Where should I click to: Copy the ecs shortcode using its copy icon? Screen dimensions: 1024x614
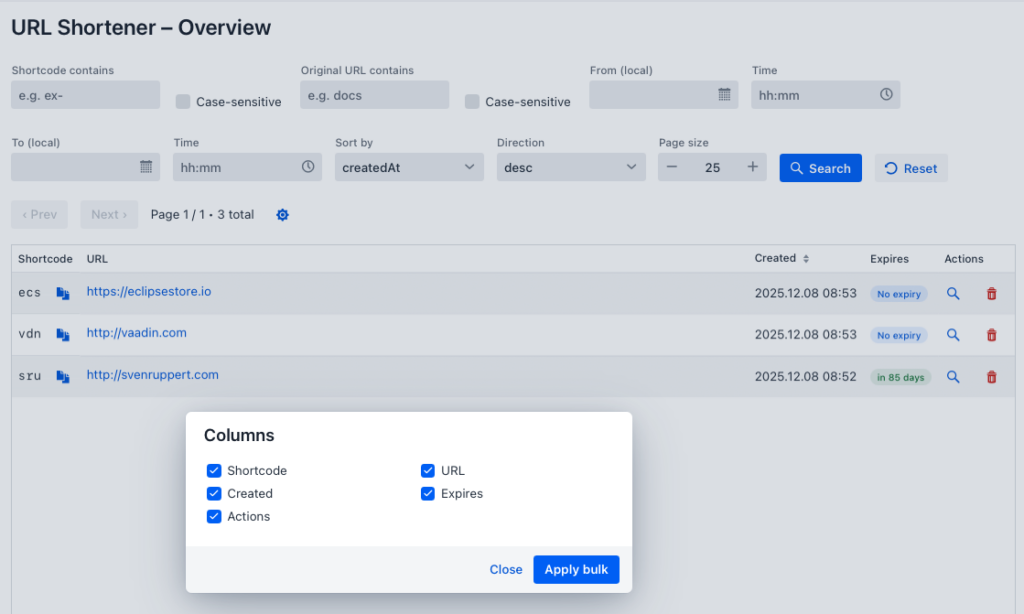(63, 292)
